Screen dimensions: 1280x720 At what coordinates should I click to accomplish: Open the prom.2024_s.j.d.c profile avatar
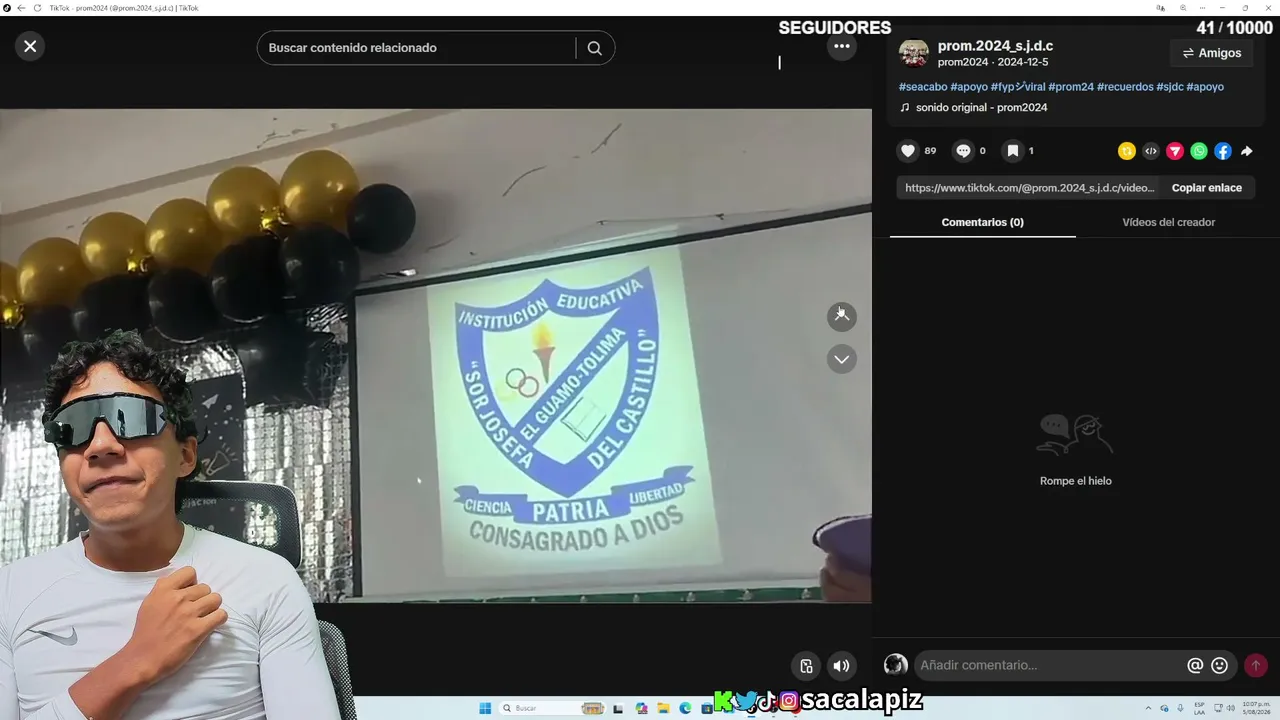point(914,53)
